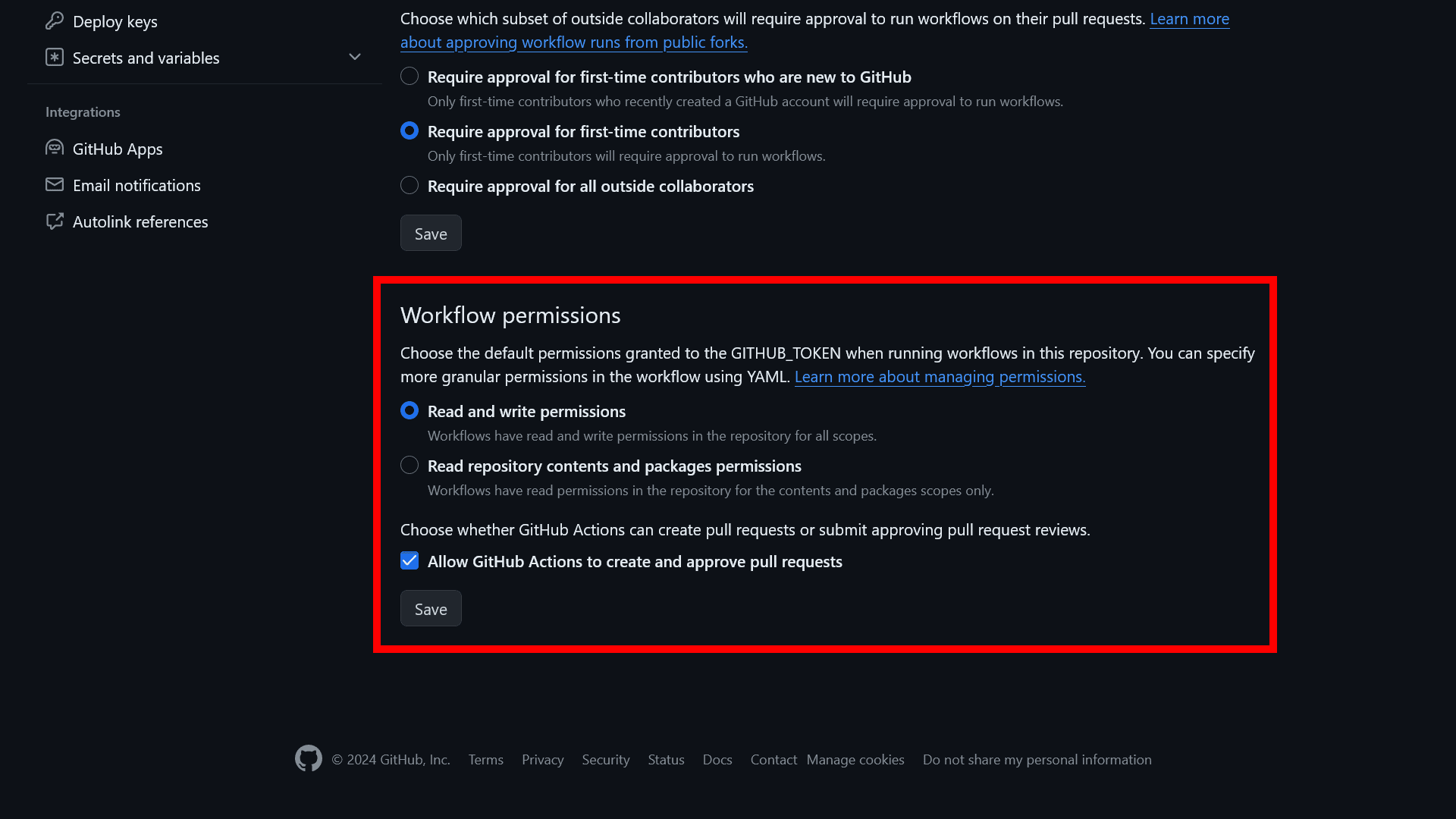Open the Status footer link
This screenshot has width=1456, height=819.
(x=666, y=759)
